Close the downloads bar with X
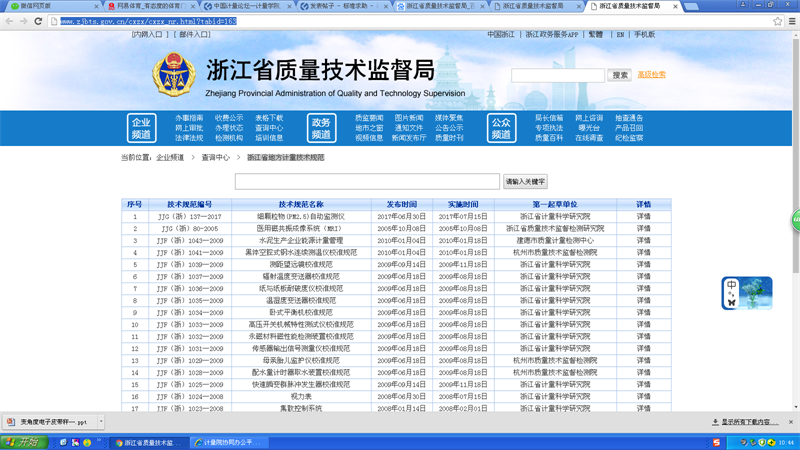Screen dimensions: 800x450 click(791, 421)
